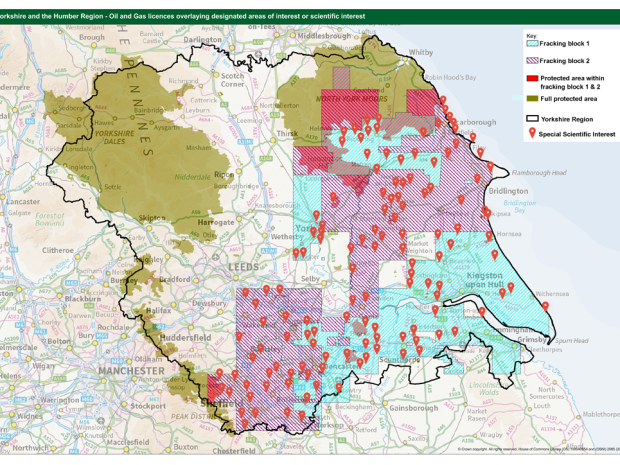Image resolution: width=620 pixels, height=465 pixels.
Task: Click the Skipton label
Action: click(x=152, y=218)
